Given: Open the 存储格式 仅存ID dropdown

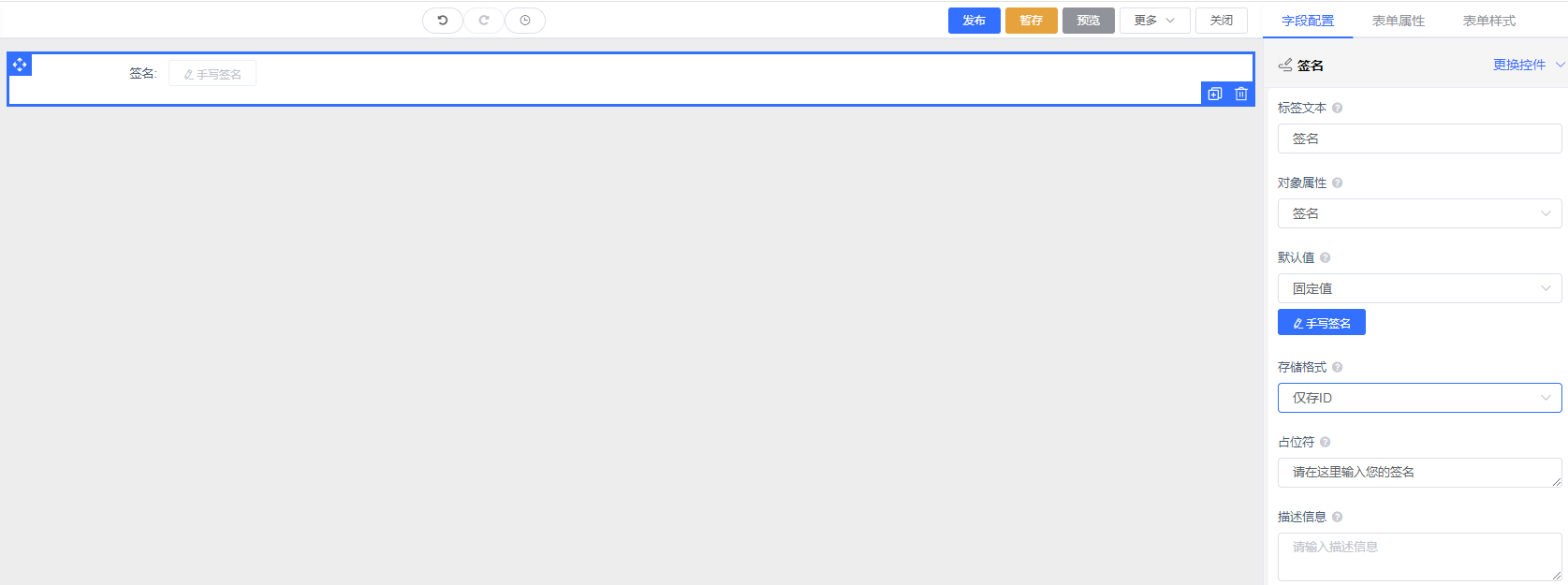Looking at the screenshot, I should click(1419, 398).
